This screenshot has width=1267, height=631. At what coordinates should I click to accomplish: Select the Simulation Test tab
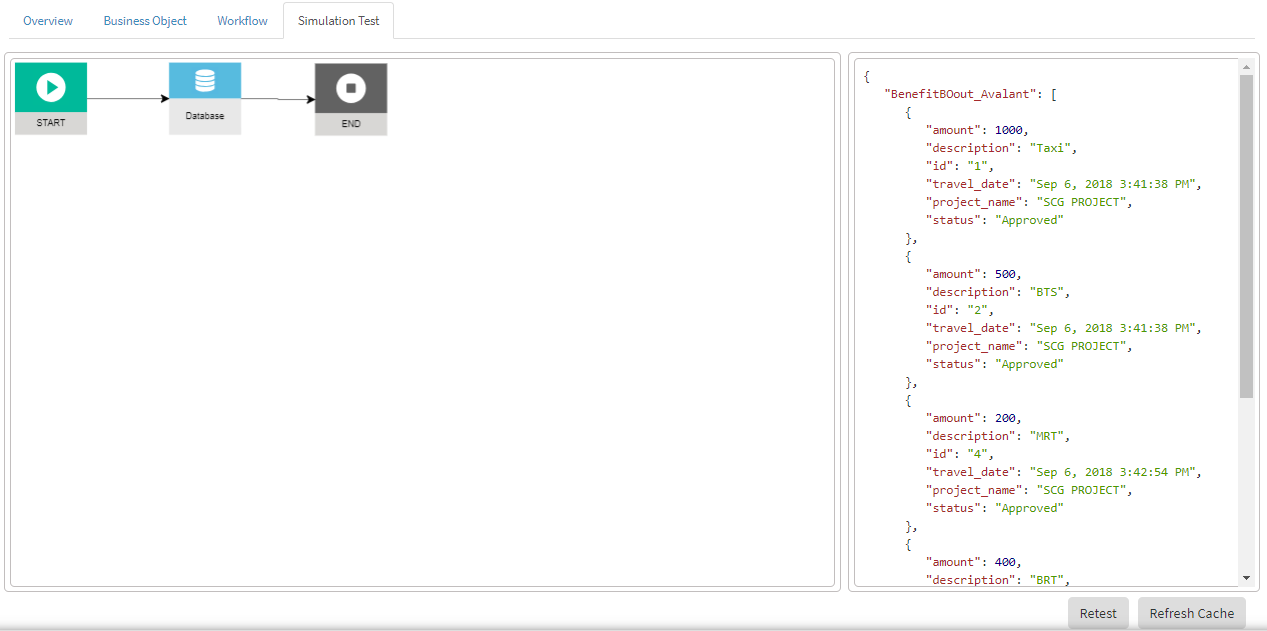[339, 21]
